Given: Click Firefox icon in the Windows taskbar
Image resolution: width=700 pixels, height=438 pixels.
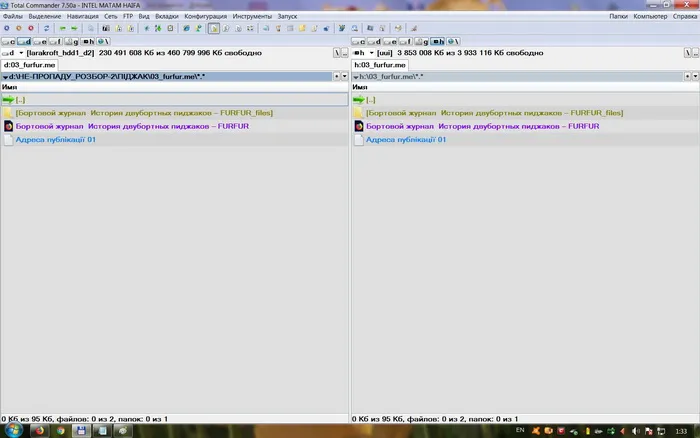Looking at the screenshot, I should [x=40, y=431].
